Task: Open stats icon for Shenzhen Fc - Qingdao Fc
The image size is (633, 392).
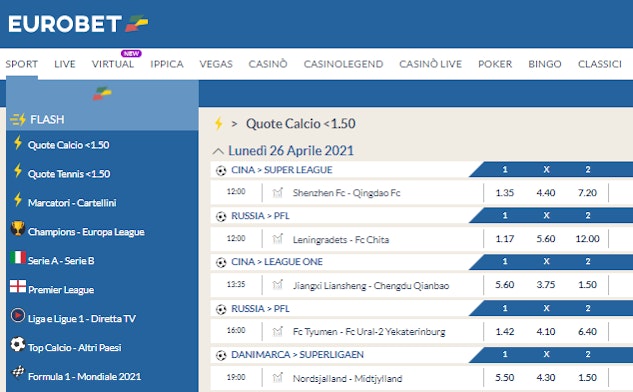Action: click(x=277, y=193)
